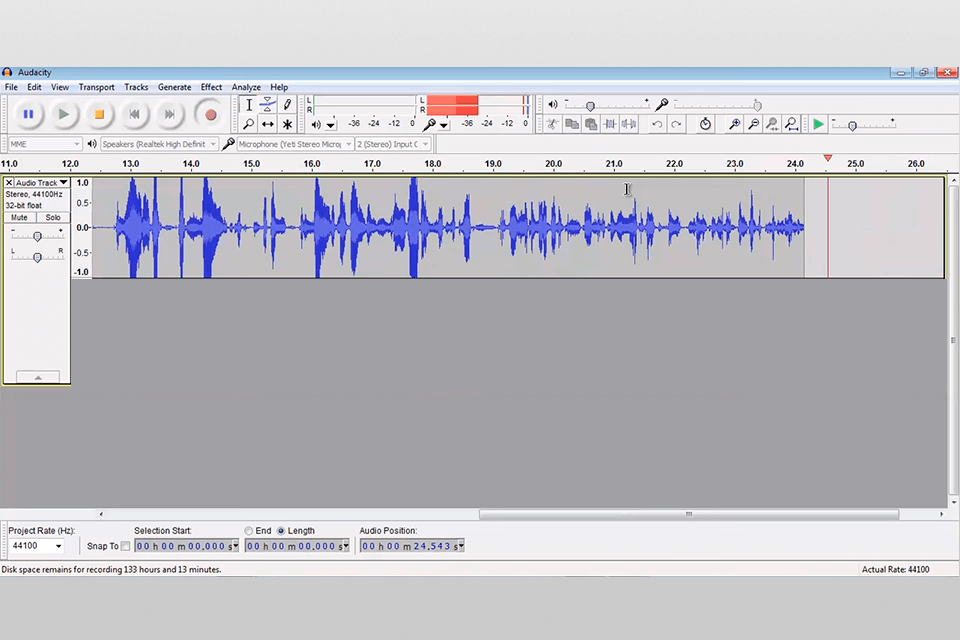This screenshot has height=640, width=960.
Task: Select the Envelope tool
Action: click(x=268, y=104)
